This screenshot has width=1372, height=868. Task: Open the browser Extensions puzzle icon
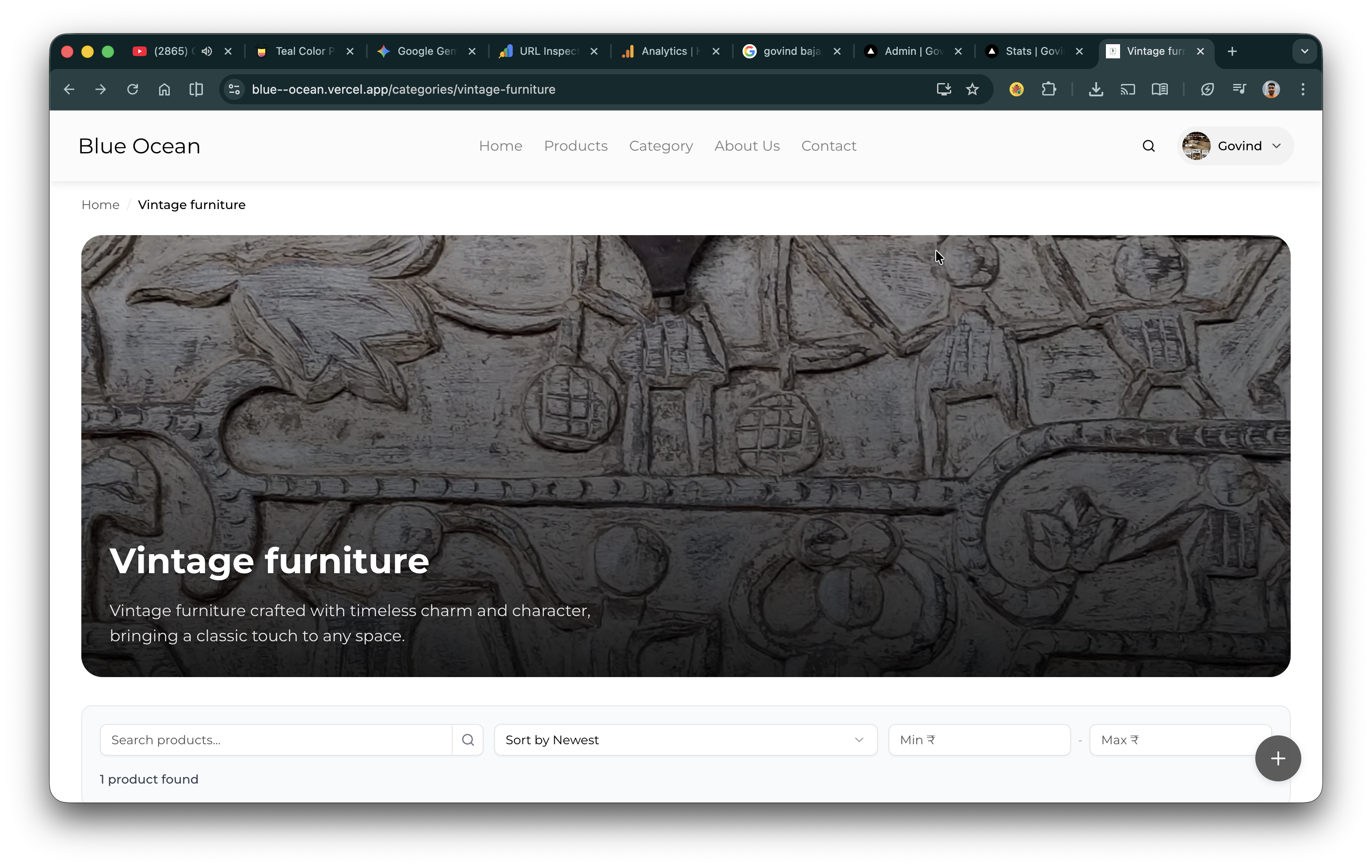click(1048, 89)
